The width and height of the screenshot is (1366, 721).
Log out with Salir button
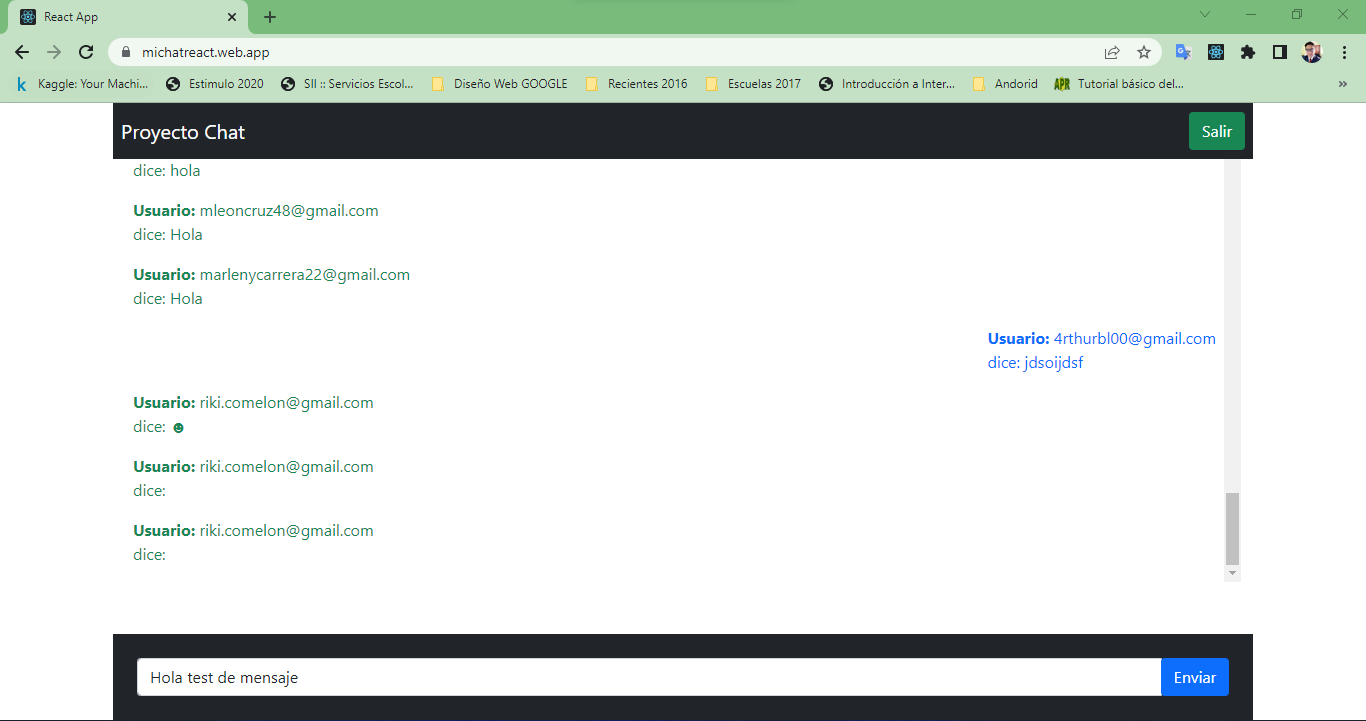click(x=1217, y=131)
